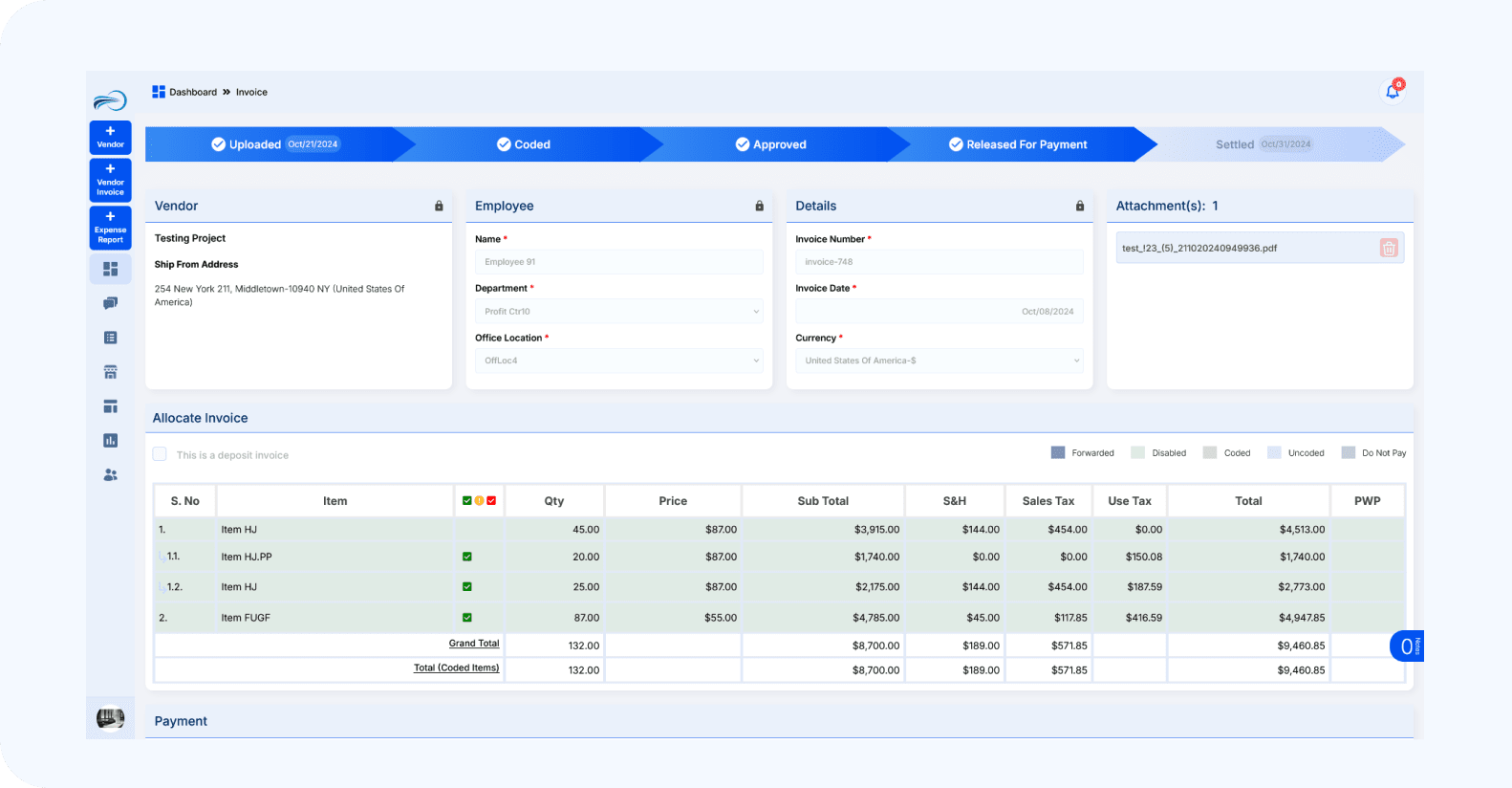Click the add Vendor Invoice button
Image resolution: width=1512 pixels, height=788 pixels.
click(111, 181)
